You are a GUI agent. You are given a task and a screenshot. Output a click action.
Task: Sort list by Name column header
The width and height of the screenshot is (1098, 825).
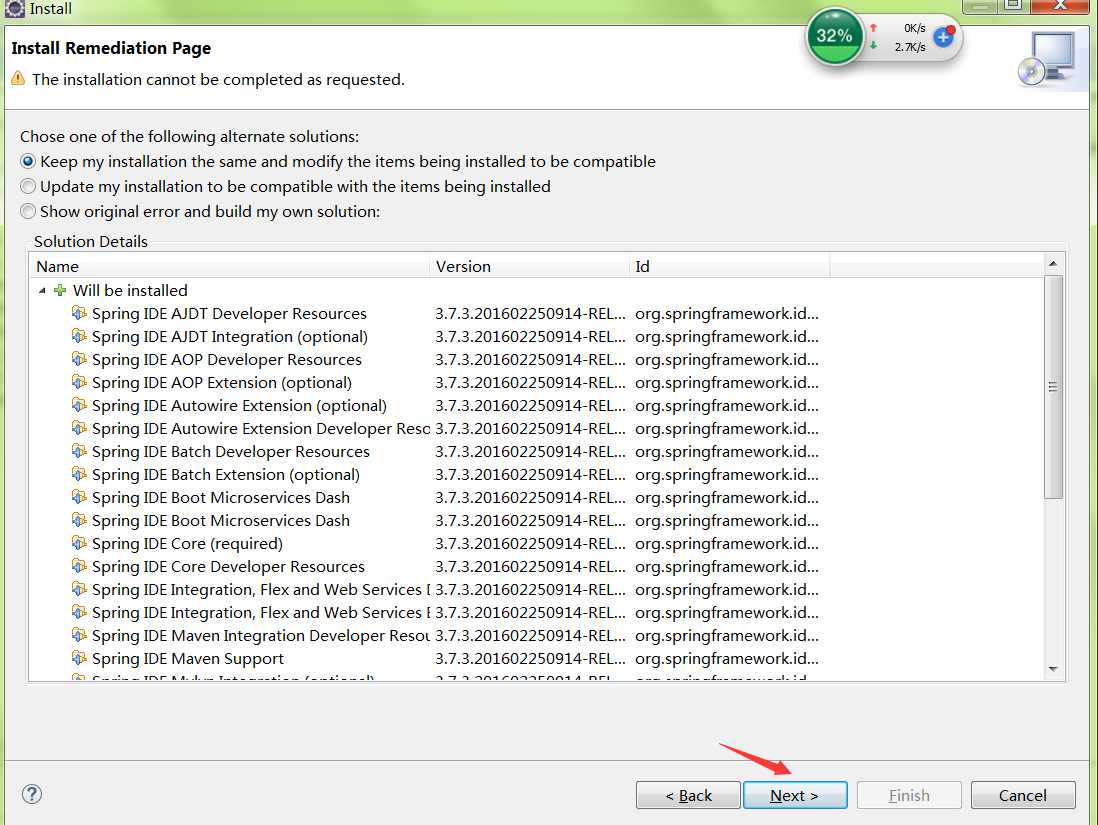click(x=229, y=266)
